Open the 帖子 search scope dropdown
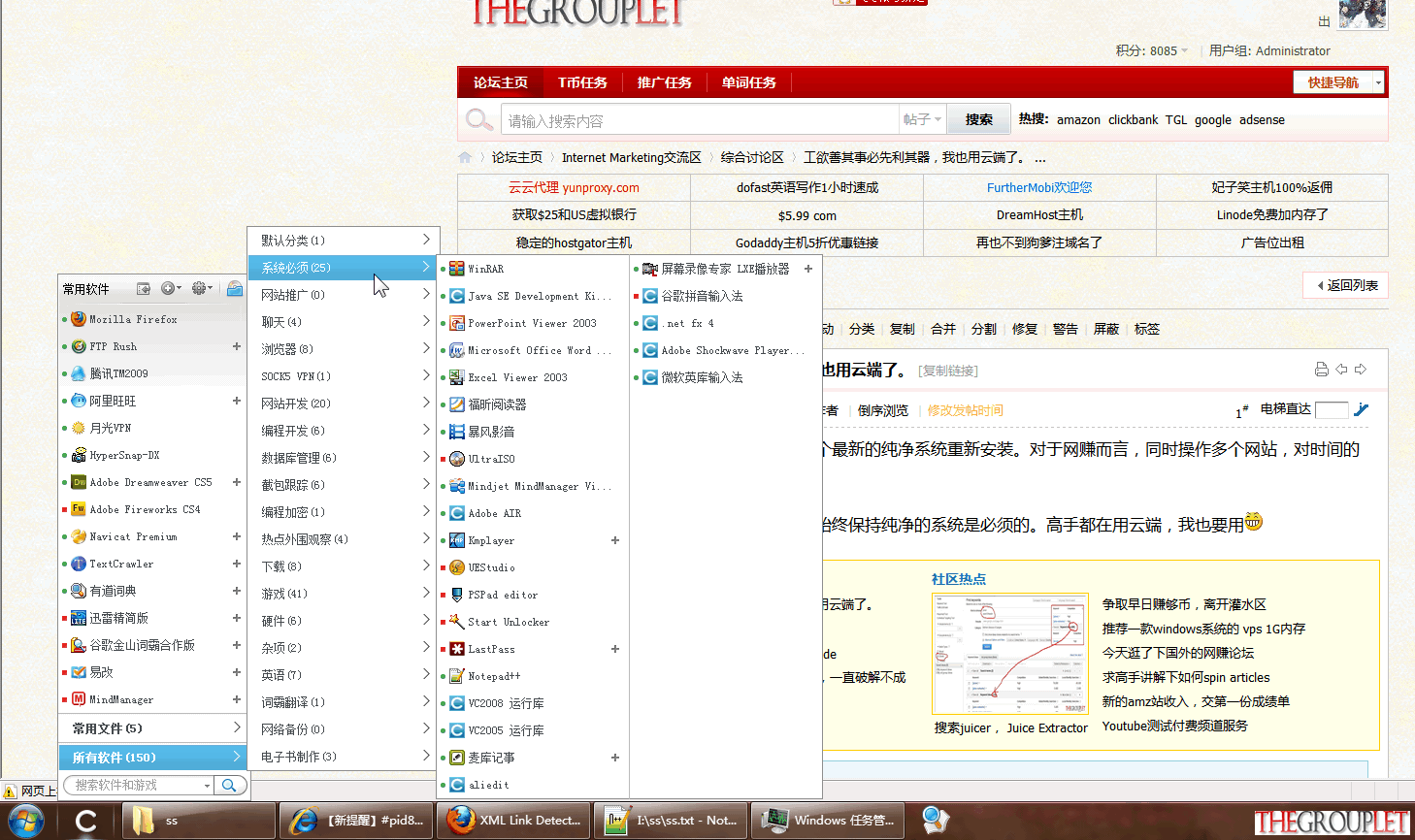The width and height of the screenshot is (1415, 840). [x=922, y=119]
